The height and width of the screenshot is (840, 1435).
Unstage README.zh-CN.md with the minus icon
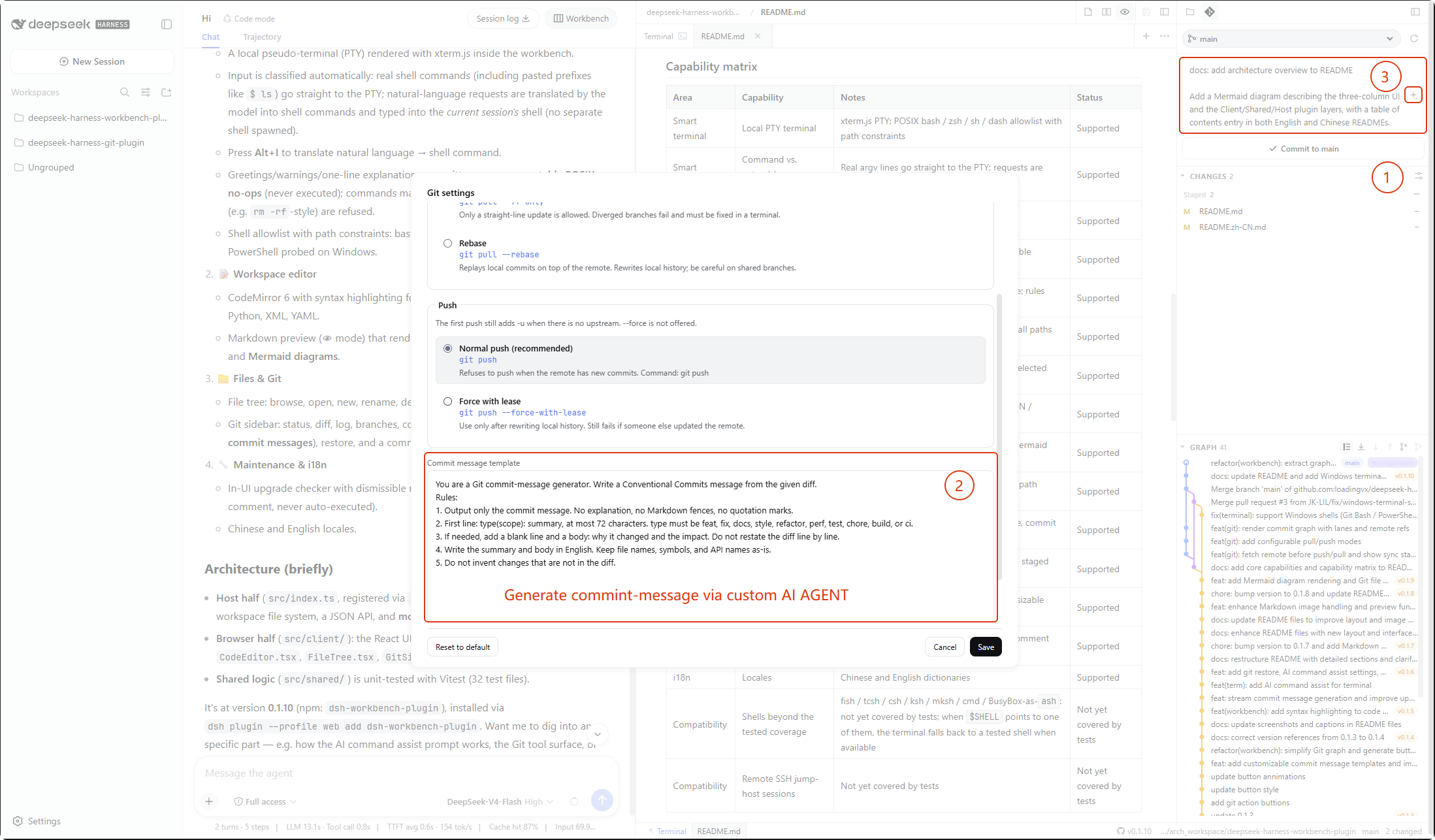(1417, 227)
